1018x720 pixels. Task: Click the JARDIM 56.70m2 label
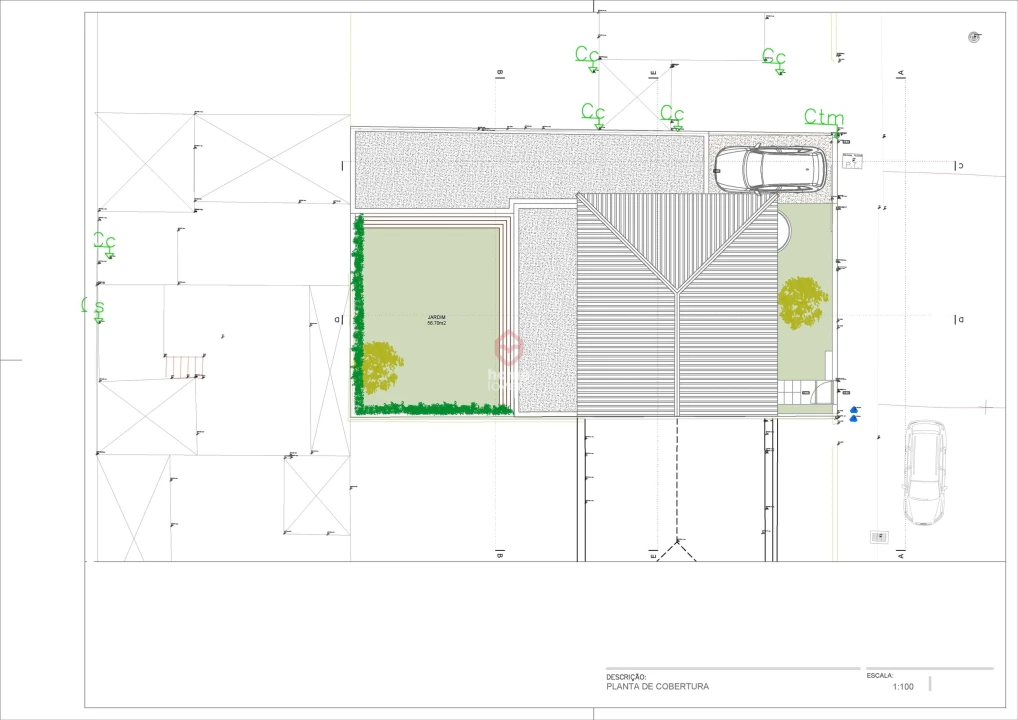tap(437, 321)
